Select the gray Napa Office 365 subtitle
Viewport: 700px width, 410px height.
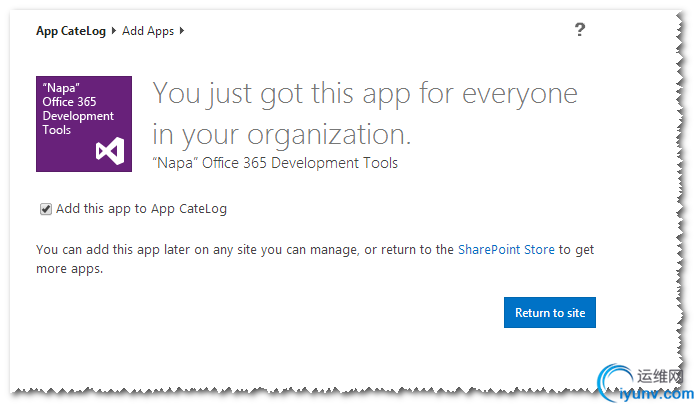(x=275, y=163)
